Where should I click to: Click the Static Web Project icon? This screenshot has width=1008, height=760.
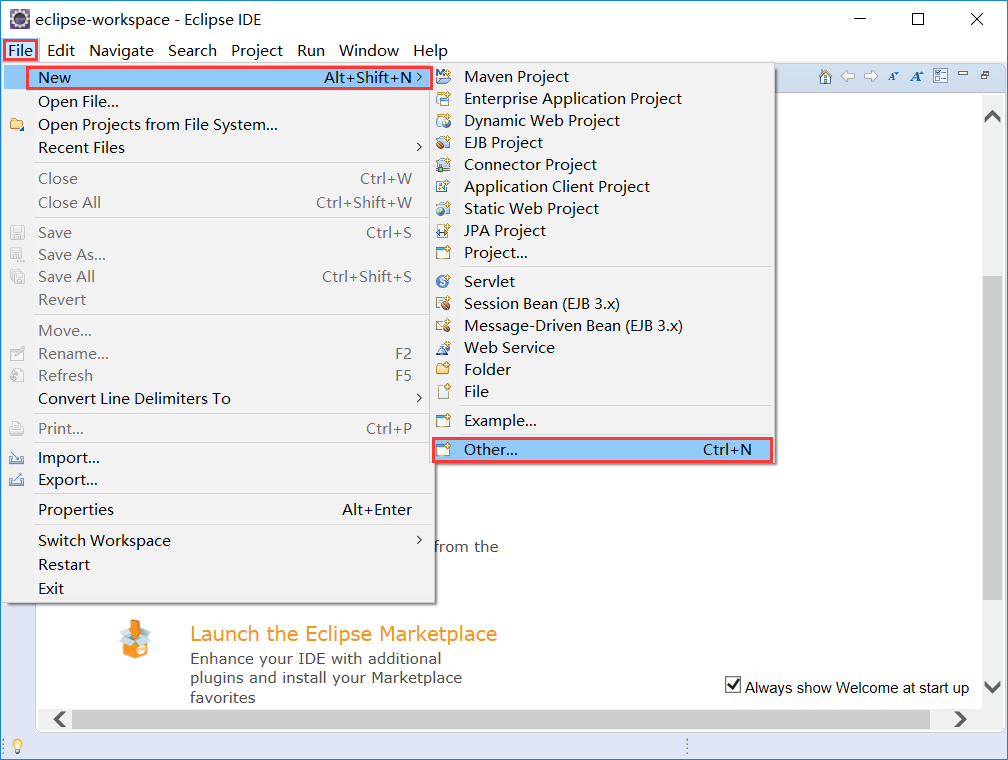[x=444, y=208]
